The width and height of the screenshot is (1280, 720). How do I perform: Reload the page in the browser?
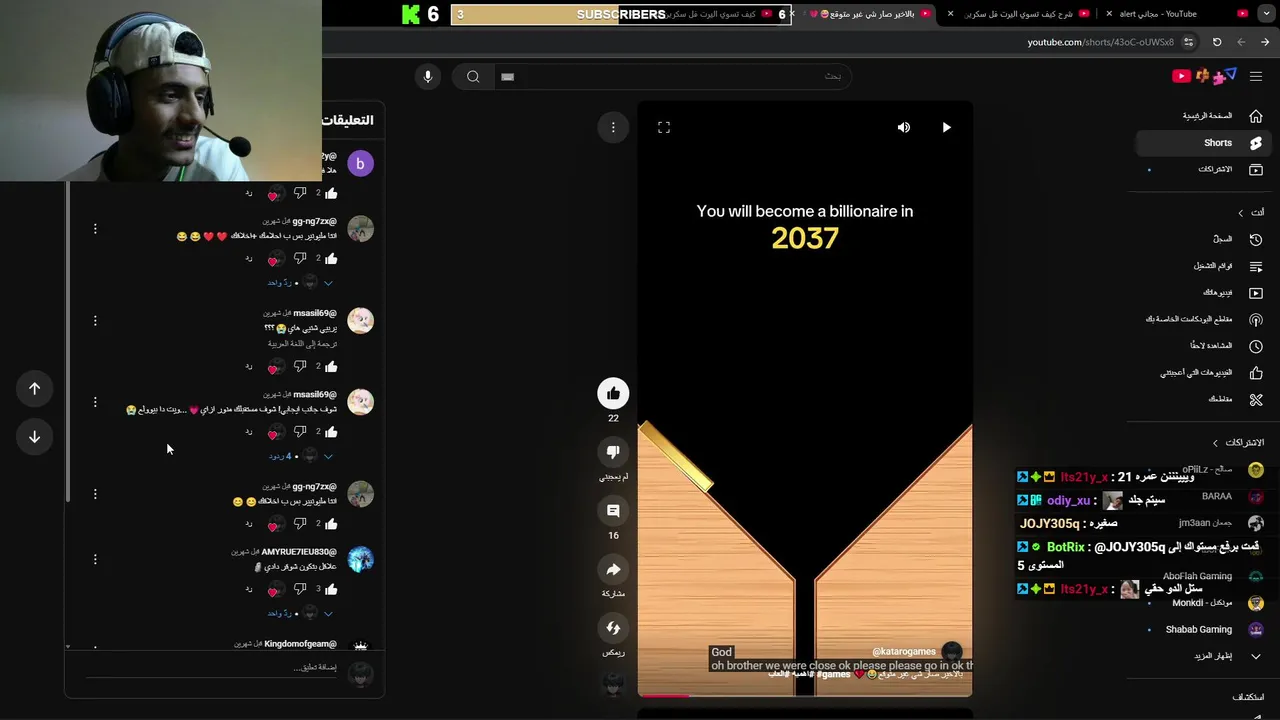tap(1217, 42)
